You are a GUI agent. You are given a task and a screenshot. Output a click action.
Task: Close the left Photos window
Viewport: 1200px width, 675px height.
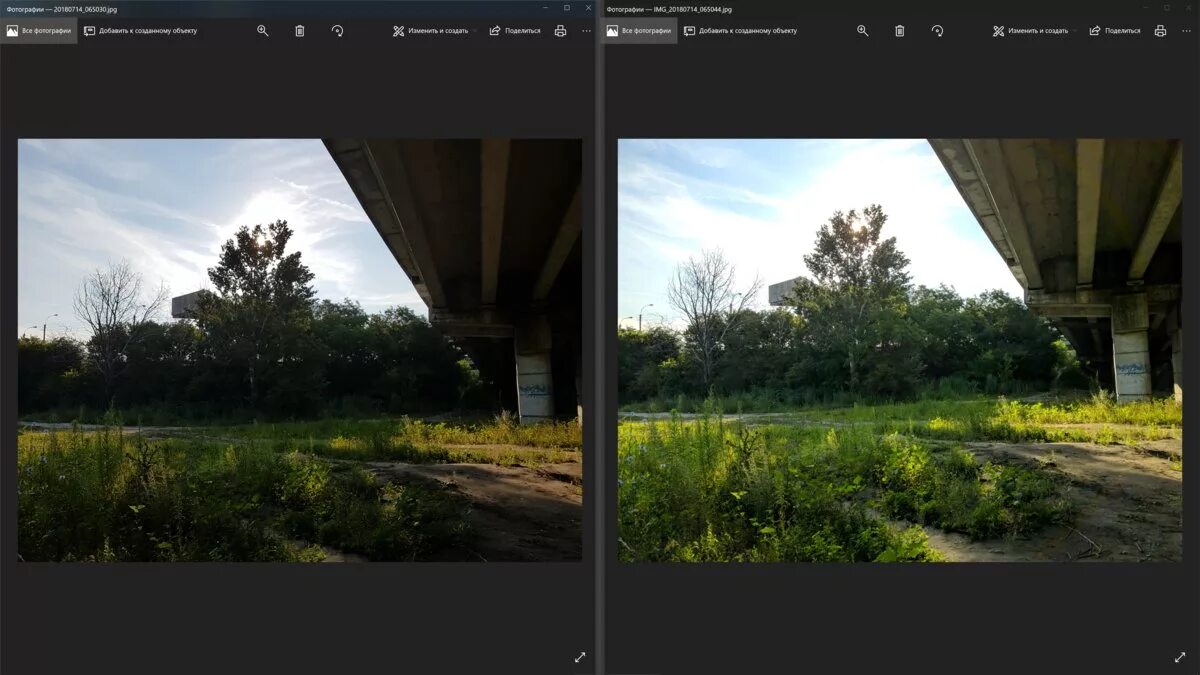(587, 8)
